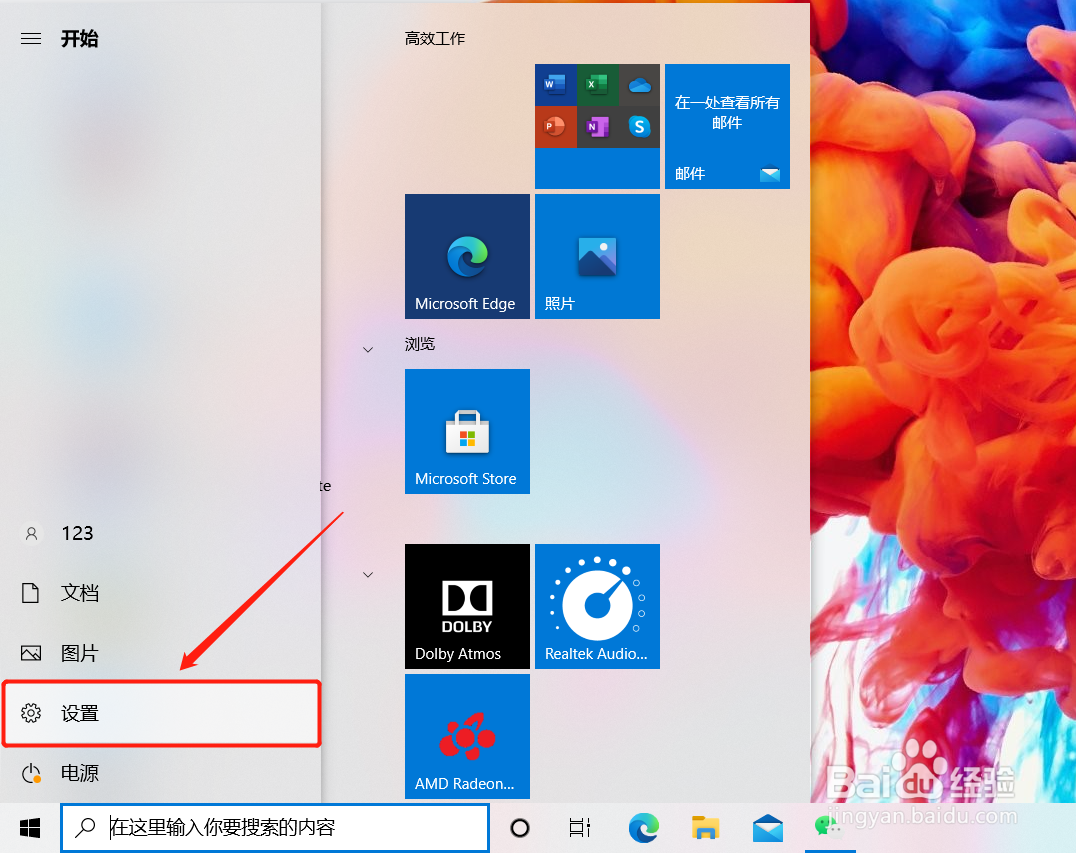Click the taskbar search input field
This screenshot has height=853, width=1076.
click(275, 828)
